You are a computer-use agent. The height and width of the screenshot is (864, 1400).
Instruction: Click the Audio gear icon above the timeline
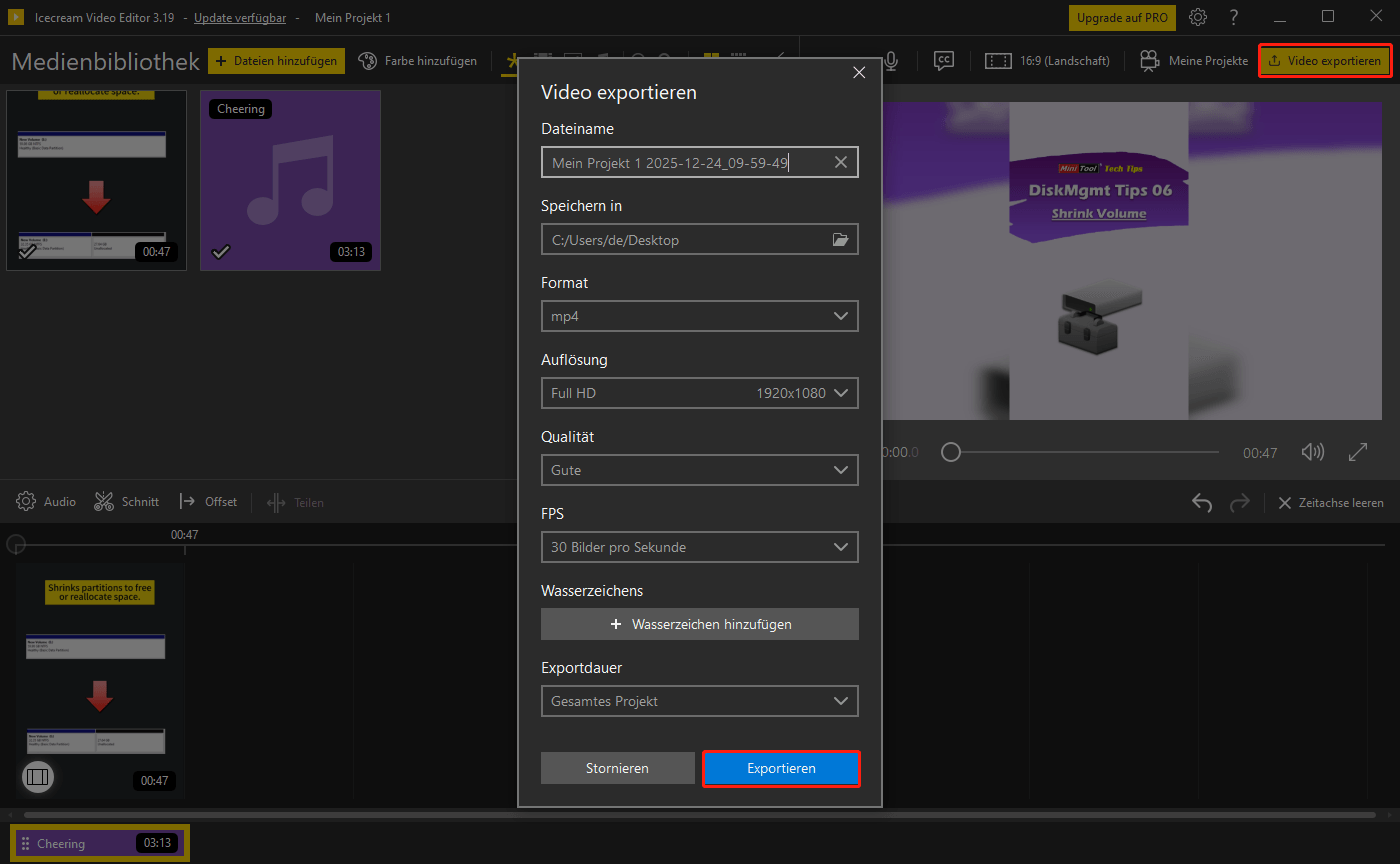coord(26,501)
